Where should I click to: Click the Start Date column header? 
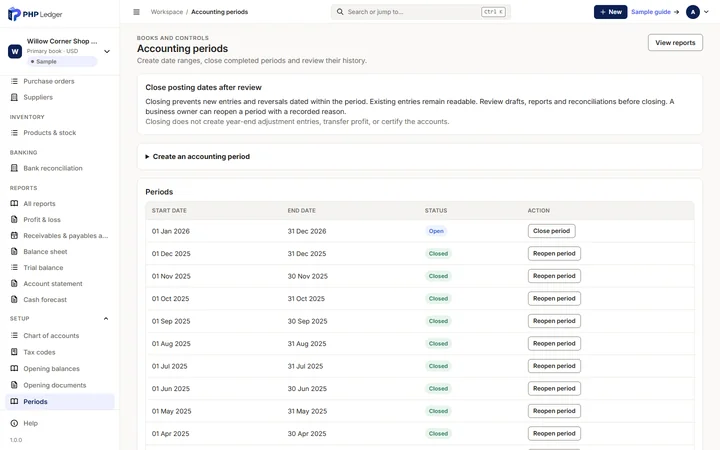(169, 211)
